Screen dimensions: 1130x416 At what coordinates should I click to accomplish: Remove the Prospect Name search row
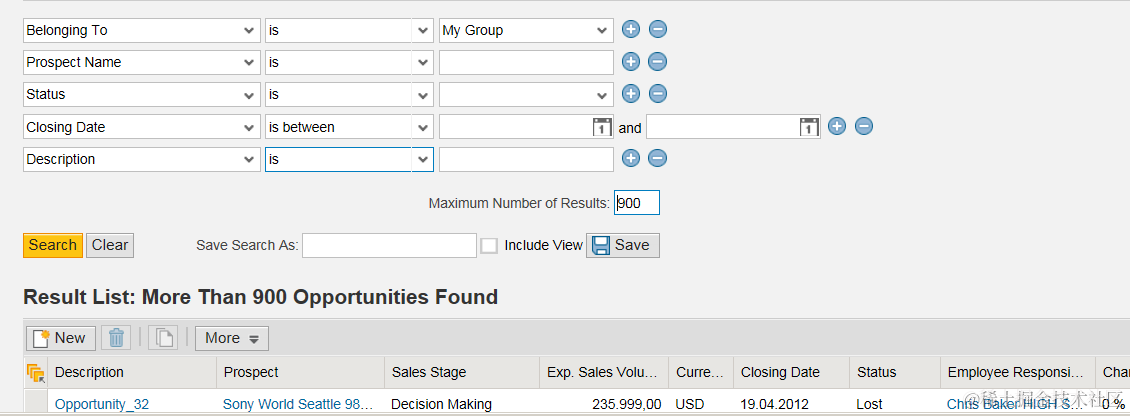tap(657, 62)
